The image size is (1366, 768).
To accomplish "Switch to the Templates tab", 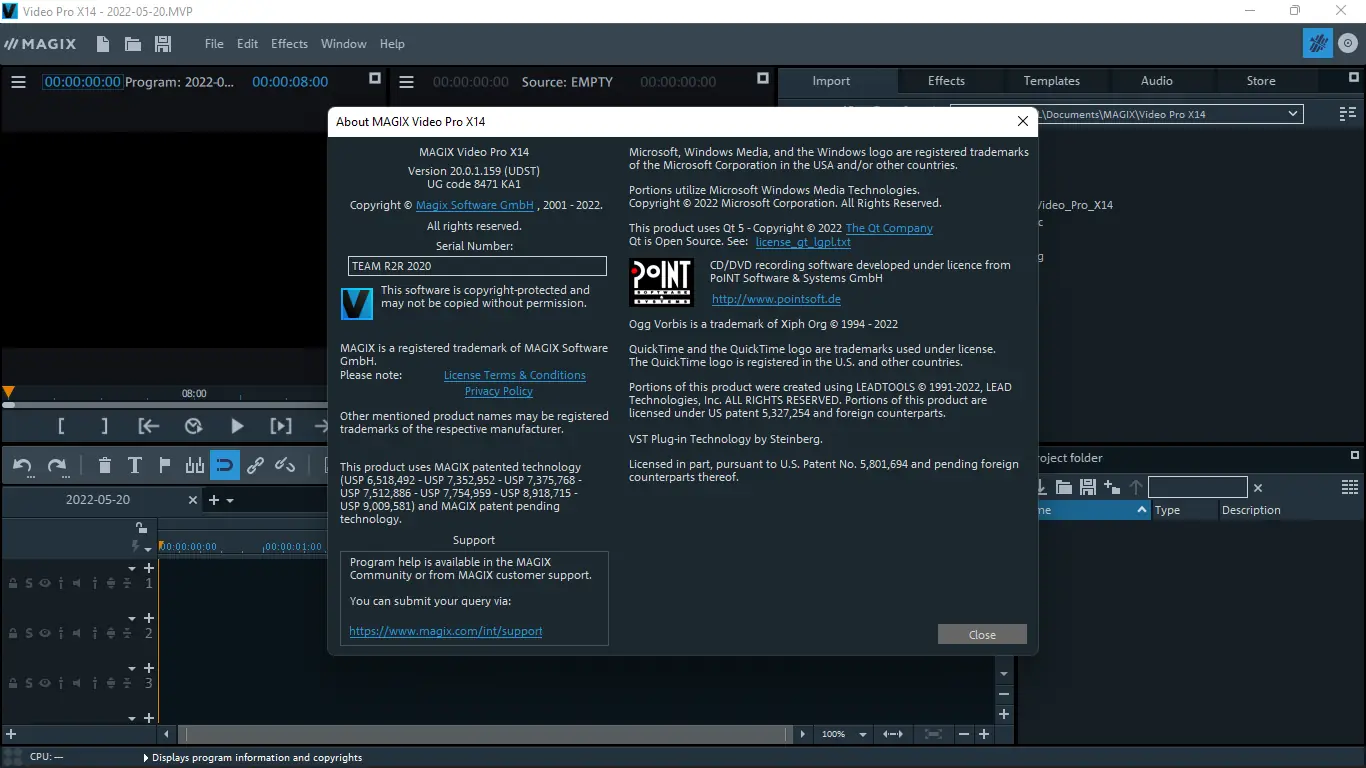I will [1051, 81].
